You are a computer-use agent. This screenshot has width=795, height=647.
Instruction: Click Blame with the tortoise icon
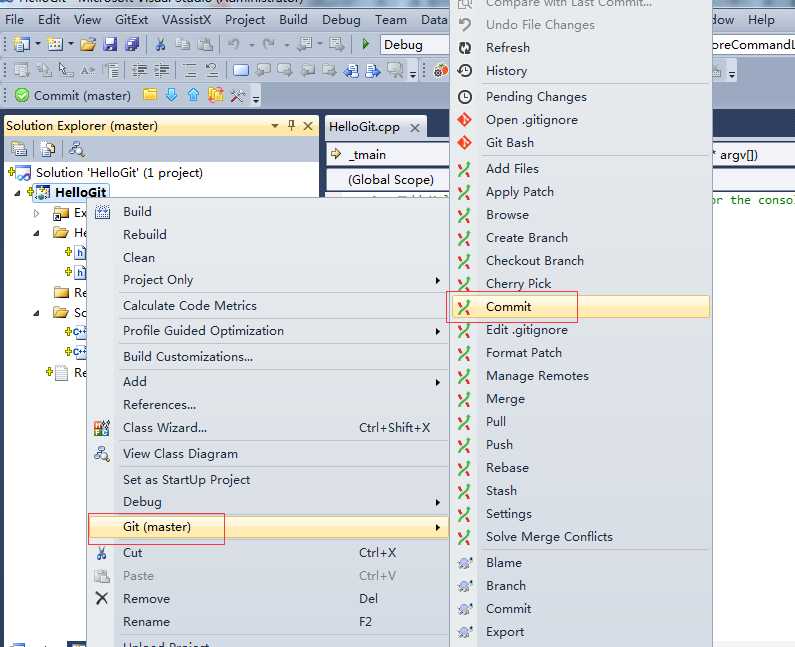(x=581, y=563)
